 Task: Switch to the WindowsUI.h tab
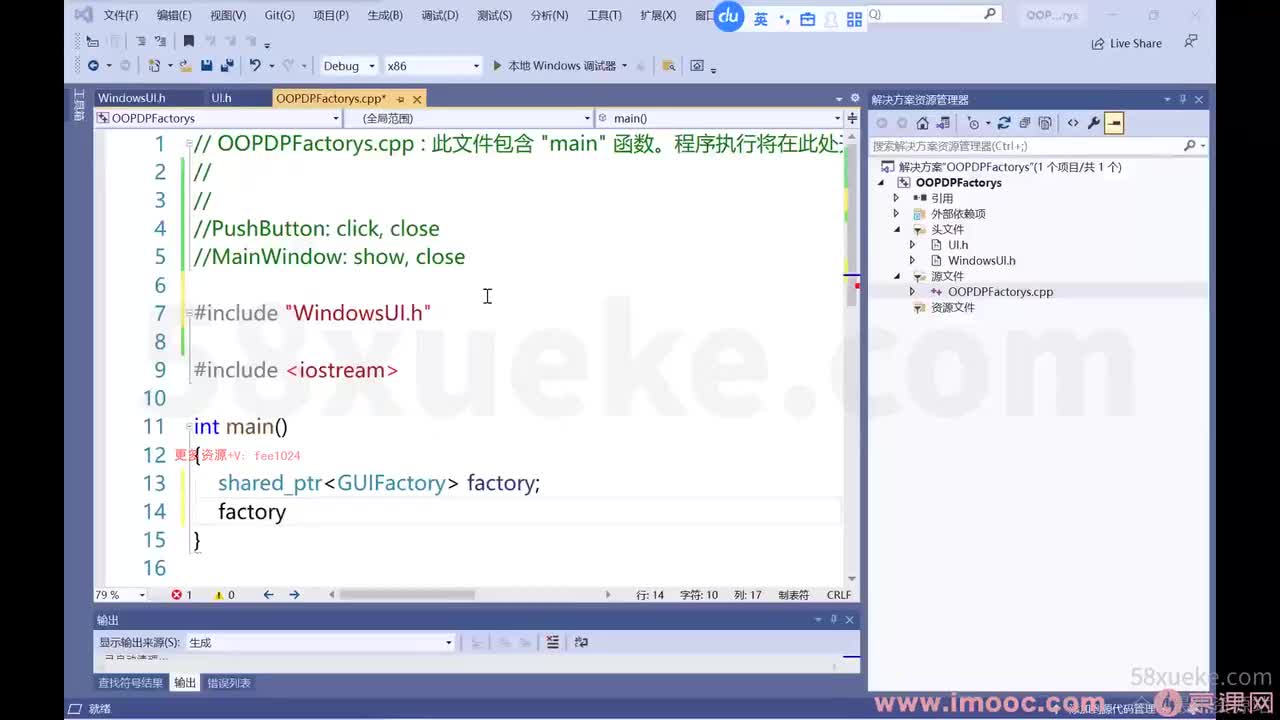(x=131, y=98)
